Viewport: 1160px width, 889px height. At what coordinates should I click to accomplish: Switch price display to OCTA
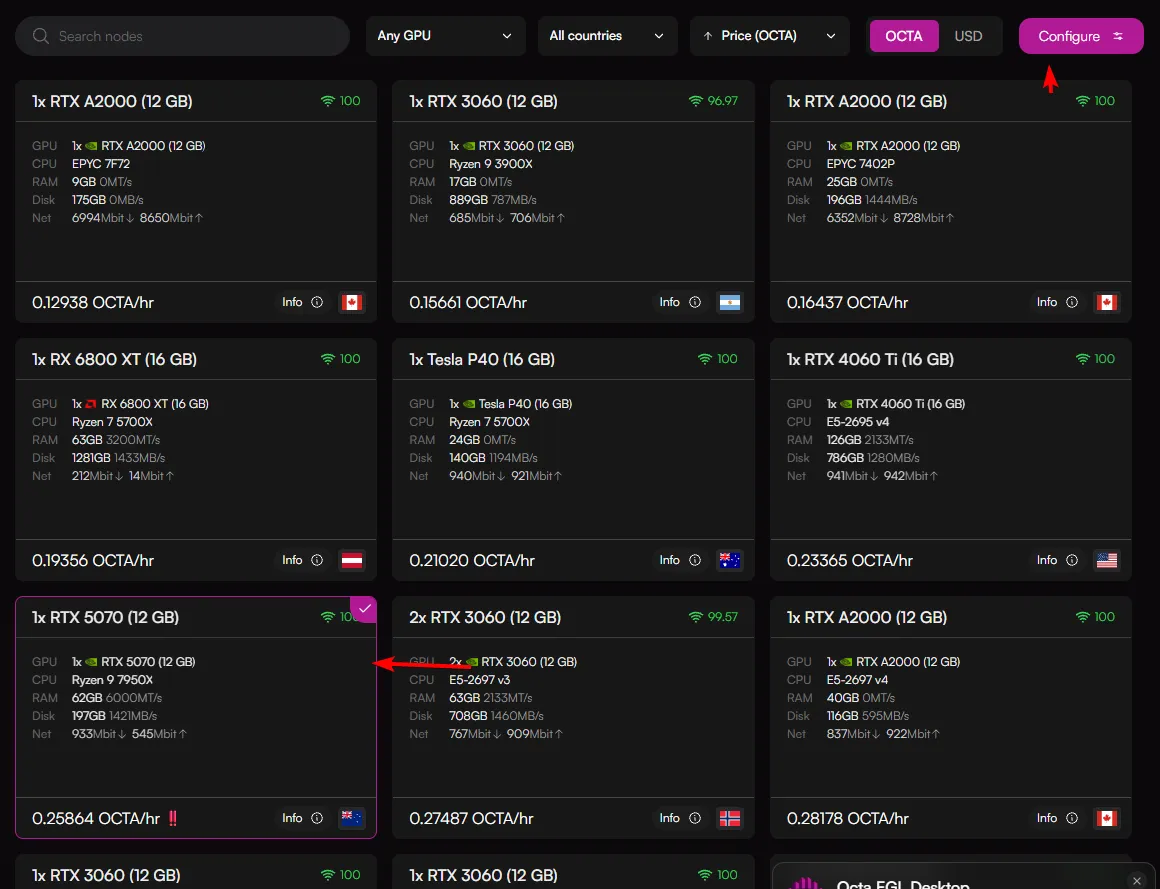(903, 36)
